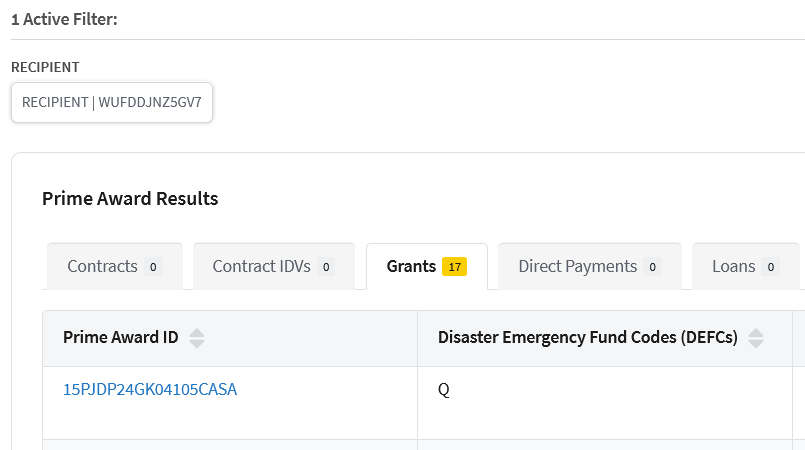This screenshot has width=805, height=450.
Task: Click the Loans tab count badge
Action: [770, 267]
